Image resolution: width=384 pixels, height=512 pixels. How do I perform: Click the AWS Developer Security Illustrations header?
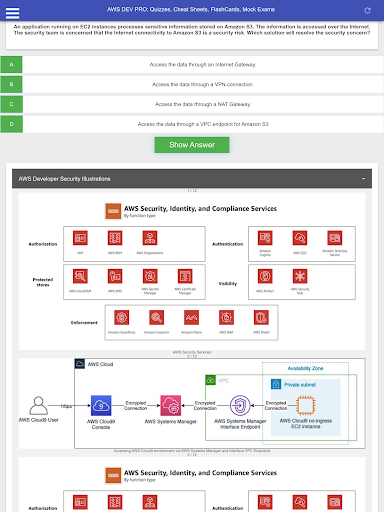pos(192,179)
